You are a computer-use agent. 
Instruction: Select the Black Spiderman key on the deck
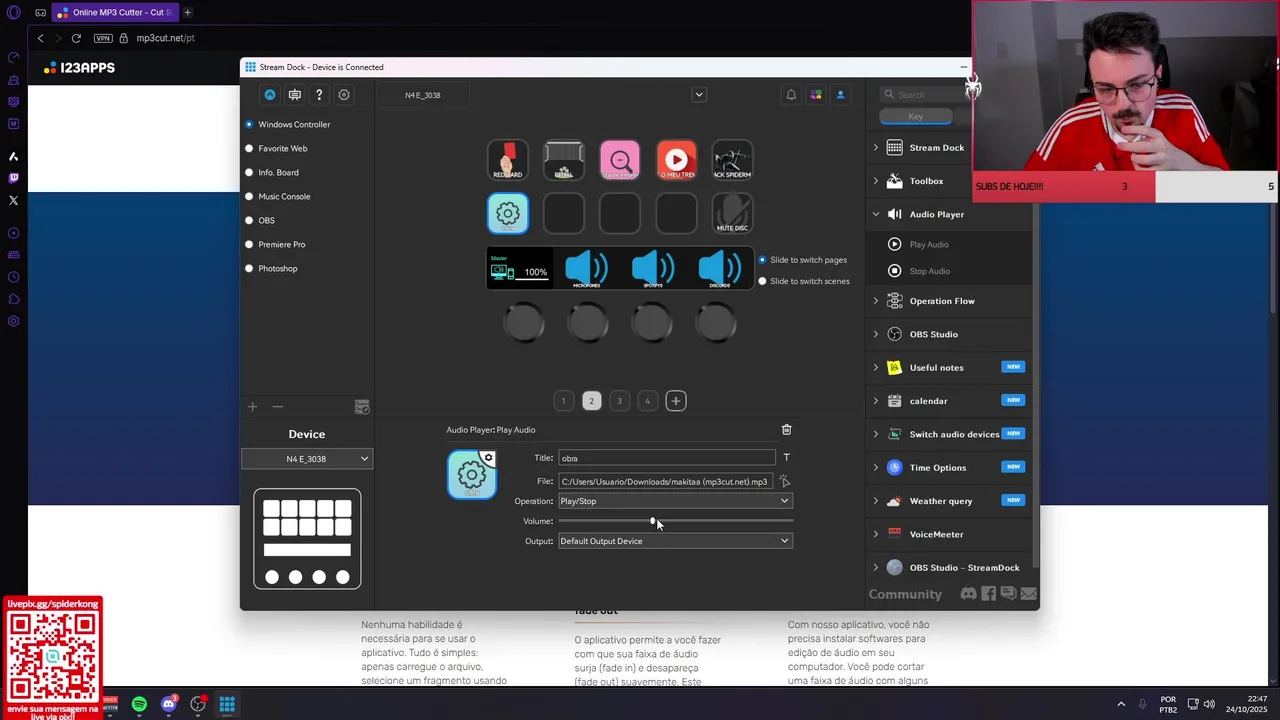(732, 160)
